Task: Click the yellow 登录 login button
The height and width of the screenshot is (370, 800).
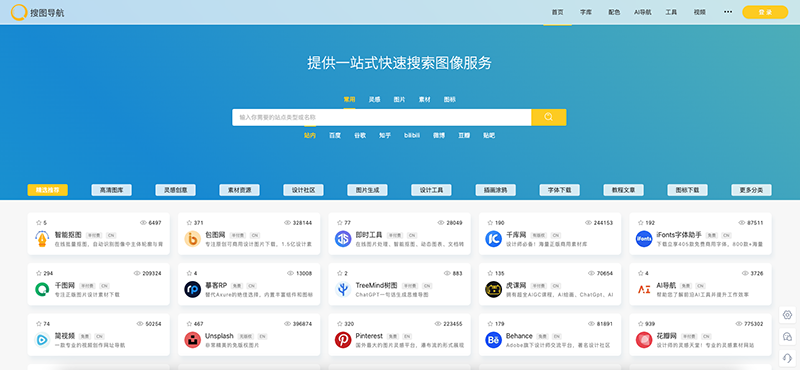Action: (765, 12)
